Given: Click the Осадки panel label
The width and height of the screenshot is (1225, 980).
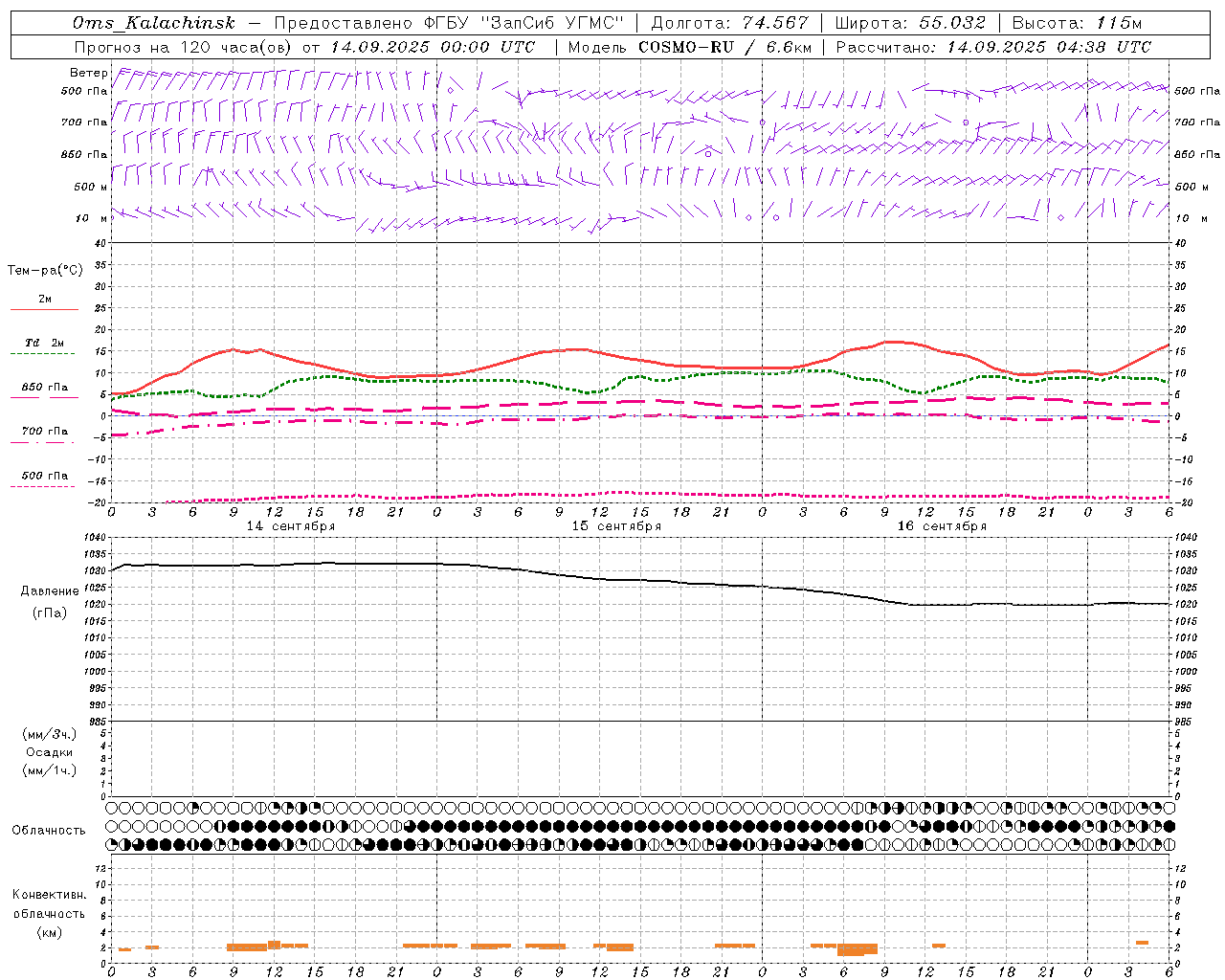Looking at the screenshot, I should click(50, 752).
